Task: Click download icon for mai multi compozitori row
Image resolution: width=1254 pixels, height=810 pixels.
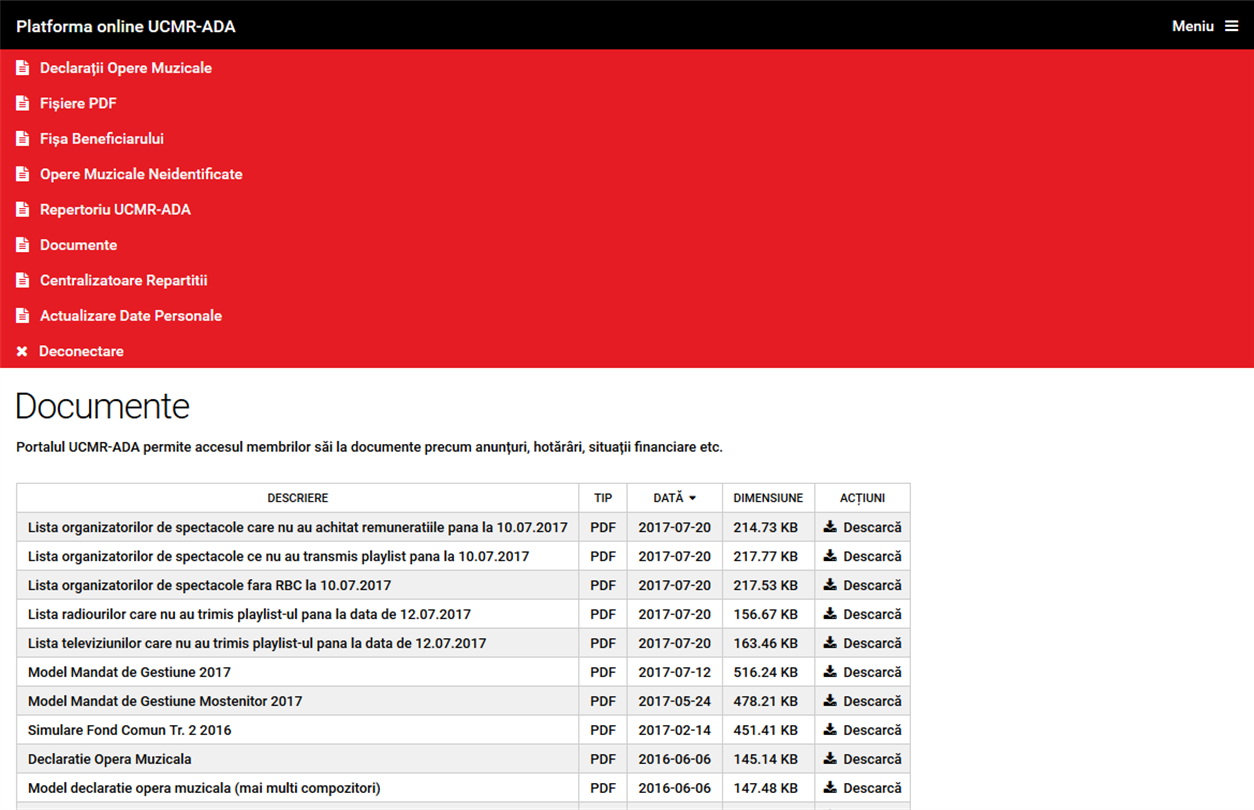Action: (x=830, y=788)
